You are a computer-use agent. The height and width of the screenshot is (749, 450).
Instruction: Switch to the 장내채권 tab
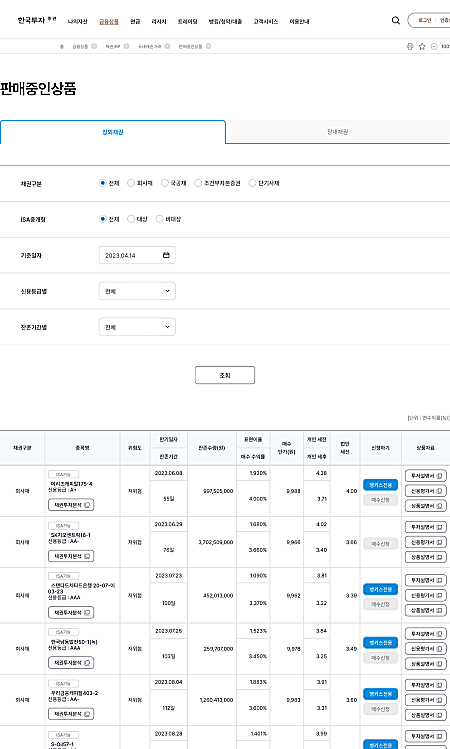pyautogui.click(x=338, y=132)
